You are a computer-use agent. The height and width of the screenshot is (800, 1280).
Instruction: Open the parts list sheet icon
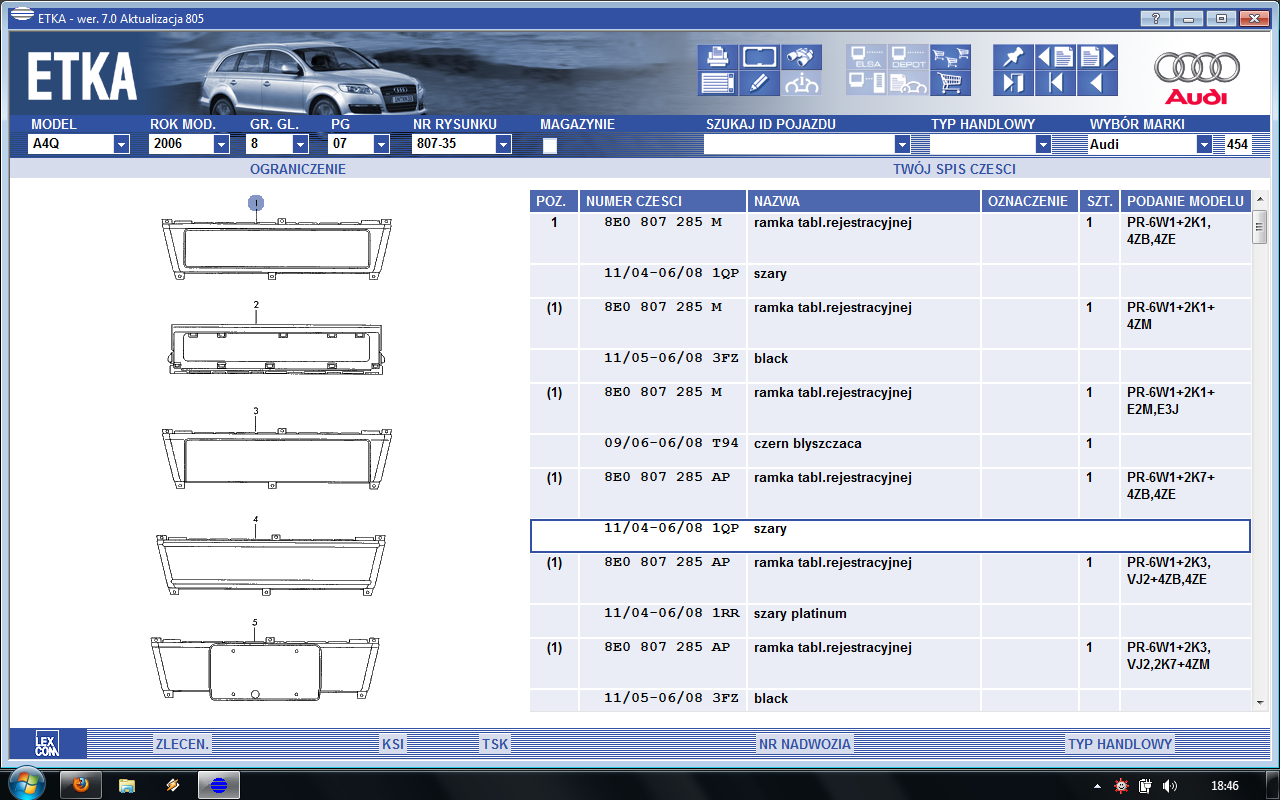717,83
